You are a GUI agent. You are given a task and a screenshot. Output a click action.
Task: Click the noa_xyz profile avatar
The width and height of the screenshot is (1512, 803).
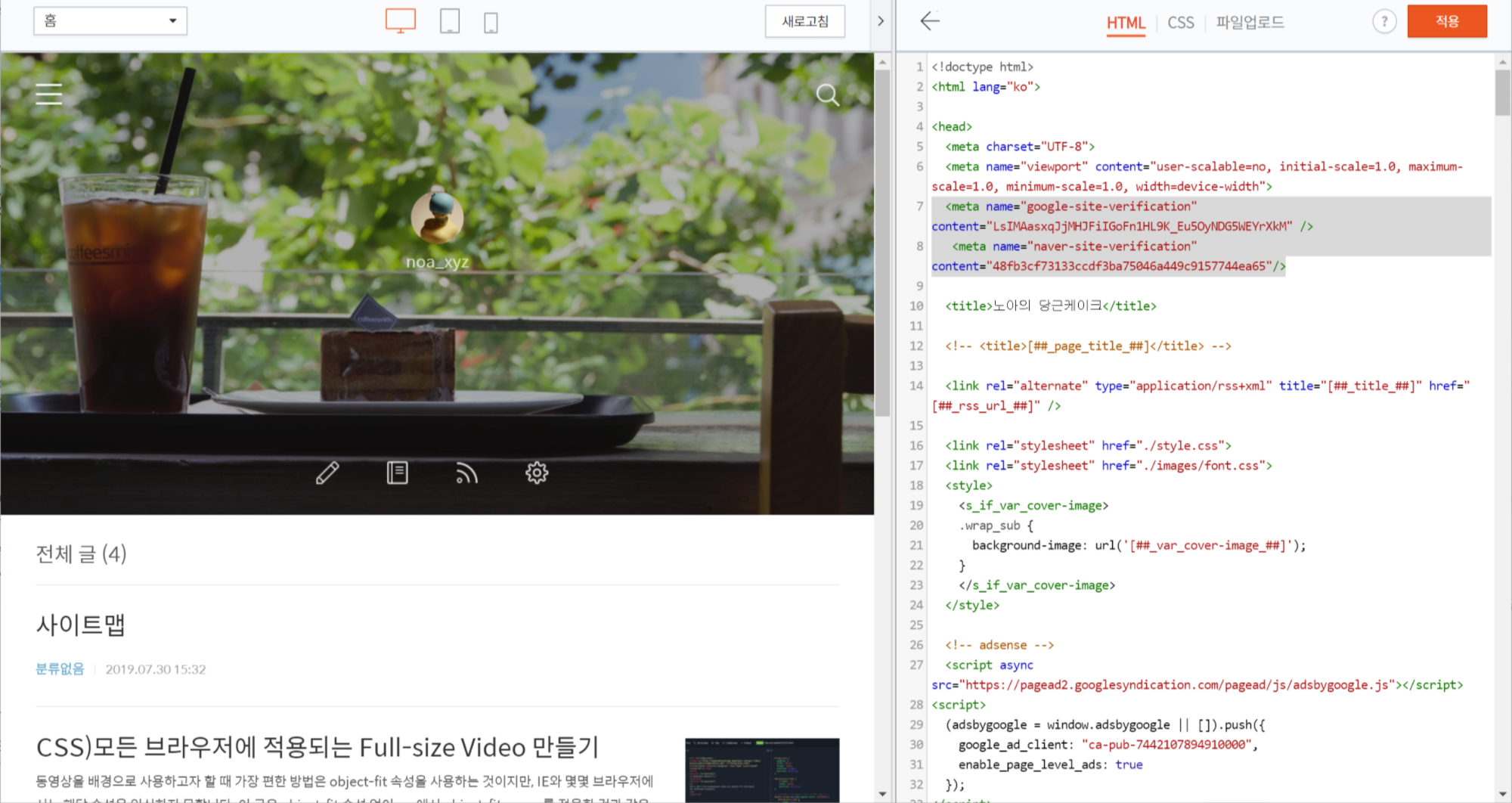point(437,218)
